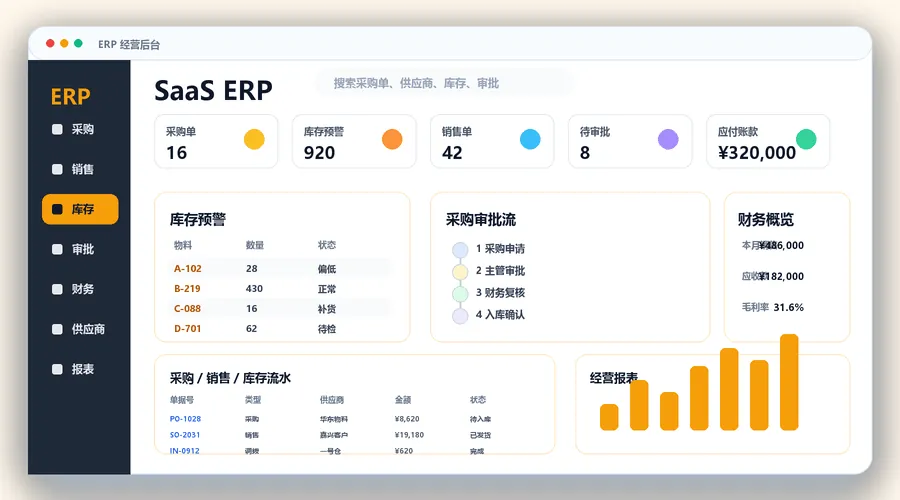Click the ¥19,180 amount cell
This screenshot has height=500, width=900.
409,435
